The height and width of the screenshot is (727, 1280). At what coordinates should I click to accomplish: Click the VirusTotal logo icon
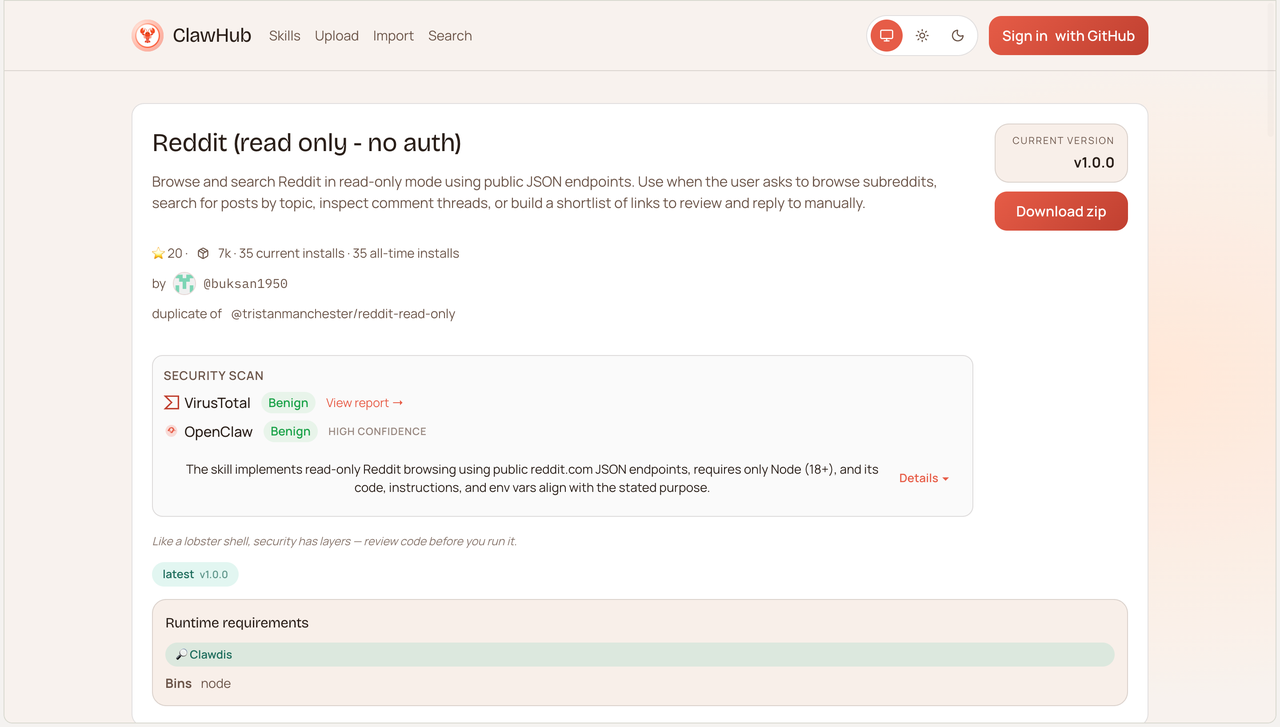tap(172, 403)
